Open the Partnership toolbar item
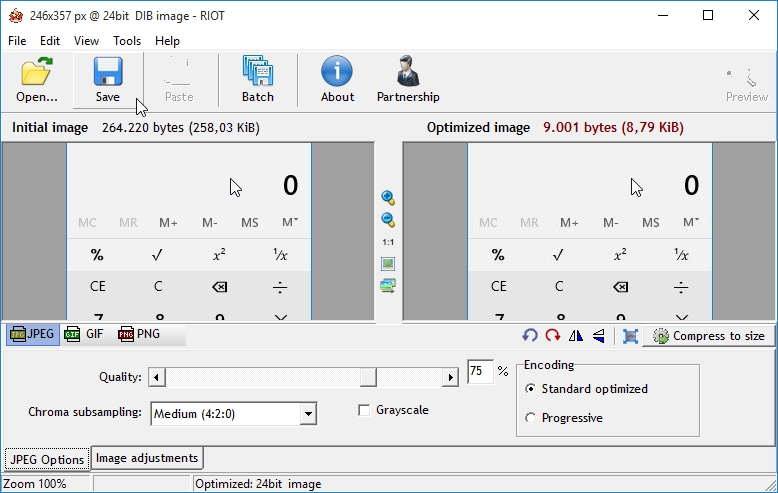The height and width of the screenshot is (493, 778). [x=408, y=79]
